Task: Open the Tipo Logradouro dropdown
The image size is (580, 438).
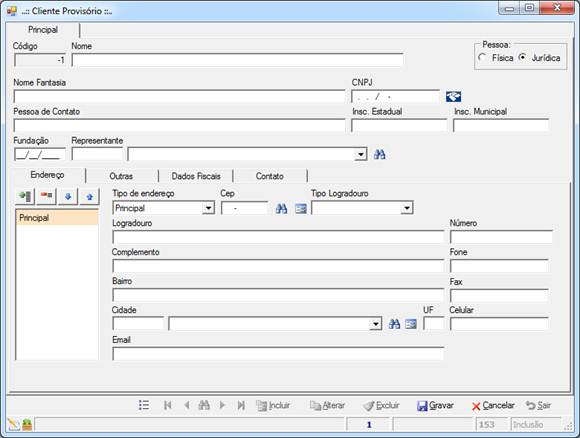Action: [407, 208]
